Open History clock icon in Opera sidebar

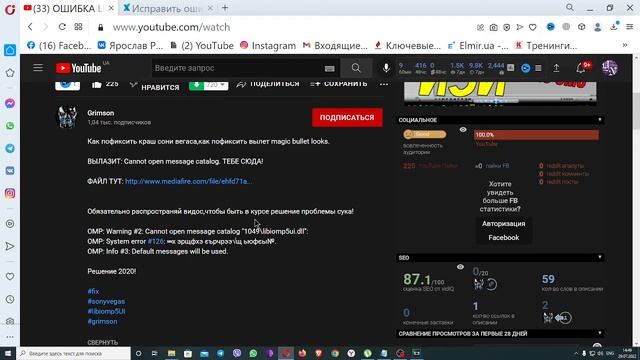(x=10, y=299)
